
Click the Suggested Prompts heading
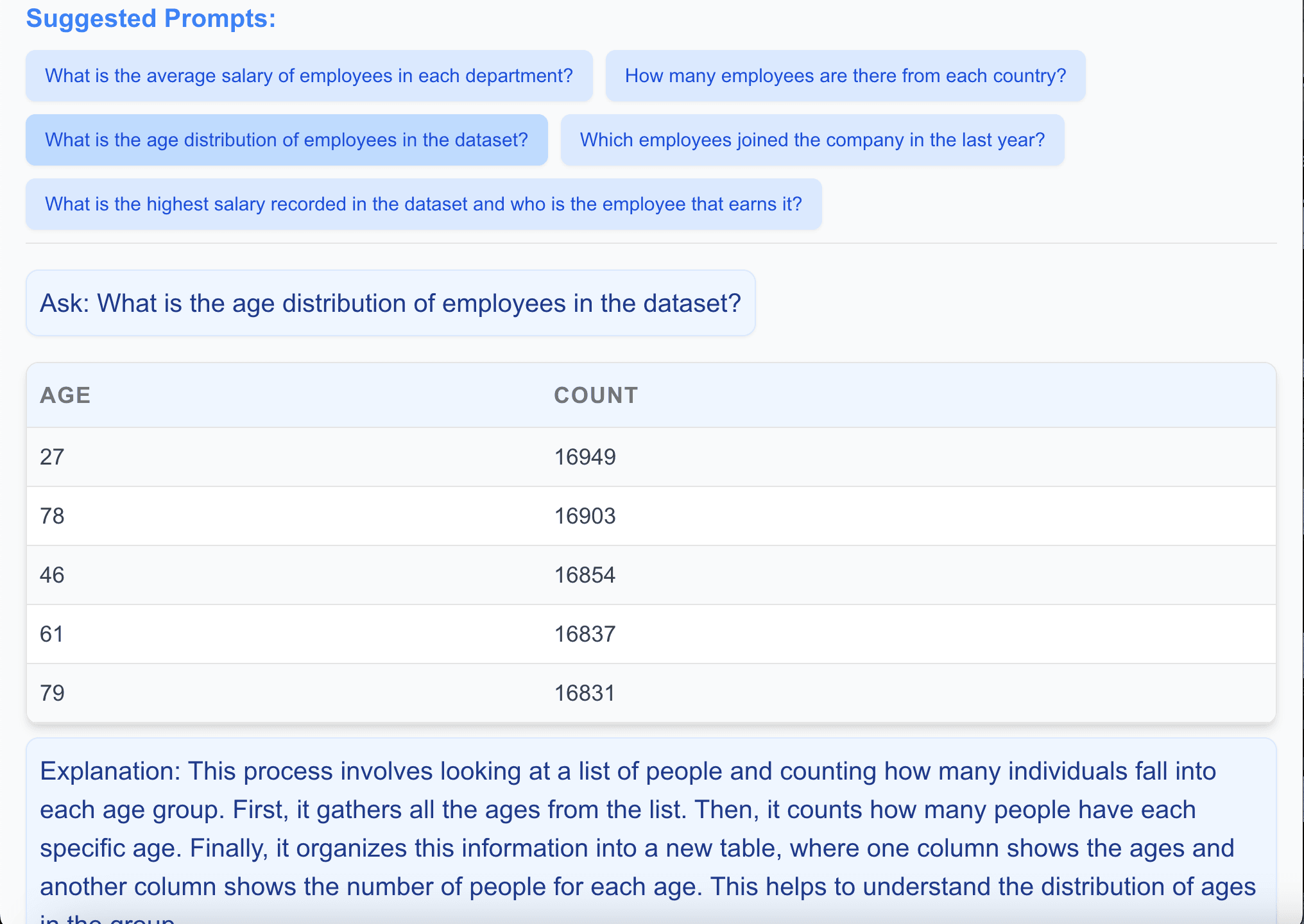151,18
